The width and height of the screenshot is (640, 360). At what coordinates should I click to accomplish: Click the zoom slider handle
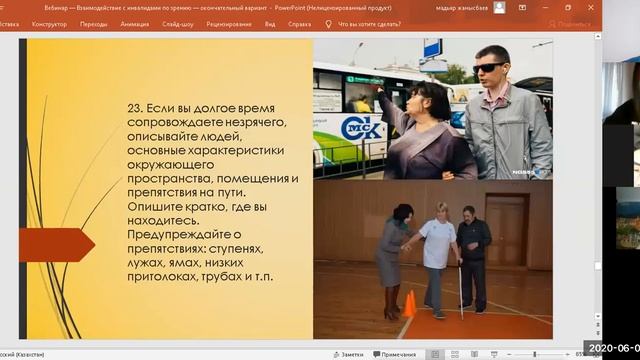click(x=535, y=355)
